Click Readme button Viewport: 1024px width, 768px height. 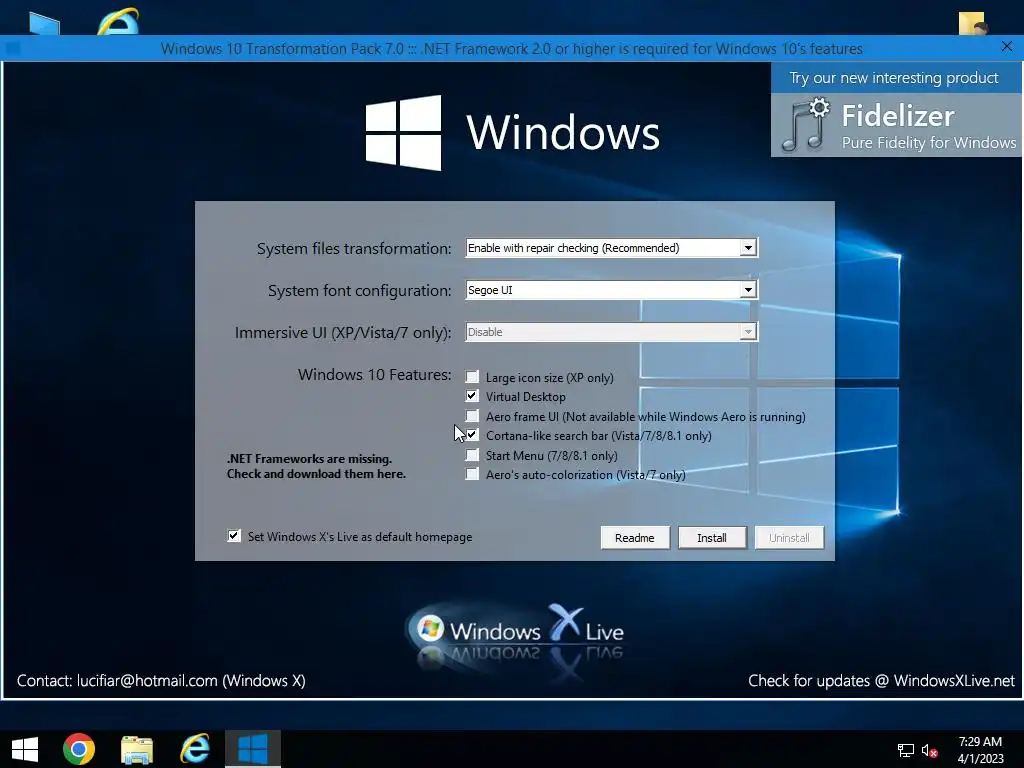(635, 537)
